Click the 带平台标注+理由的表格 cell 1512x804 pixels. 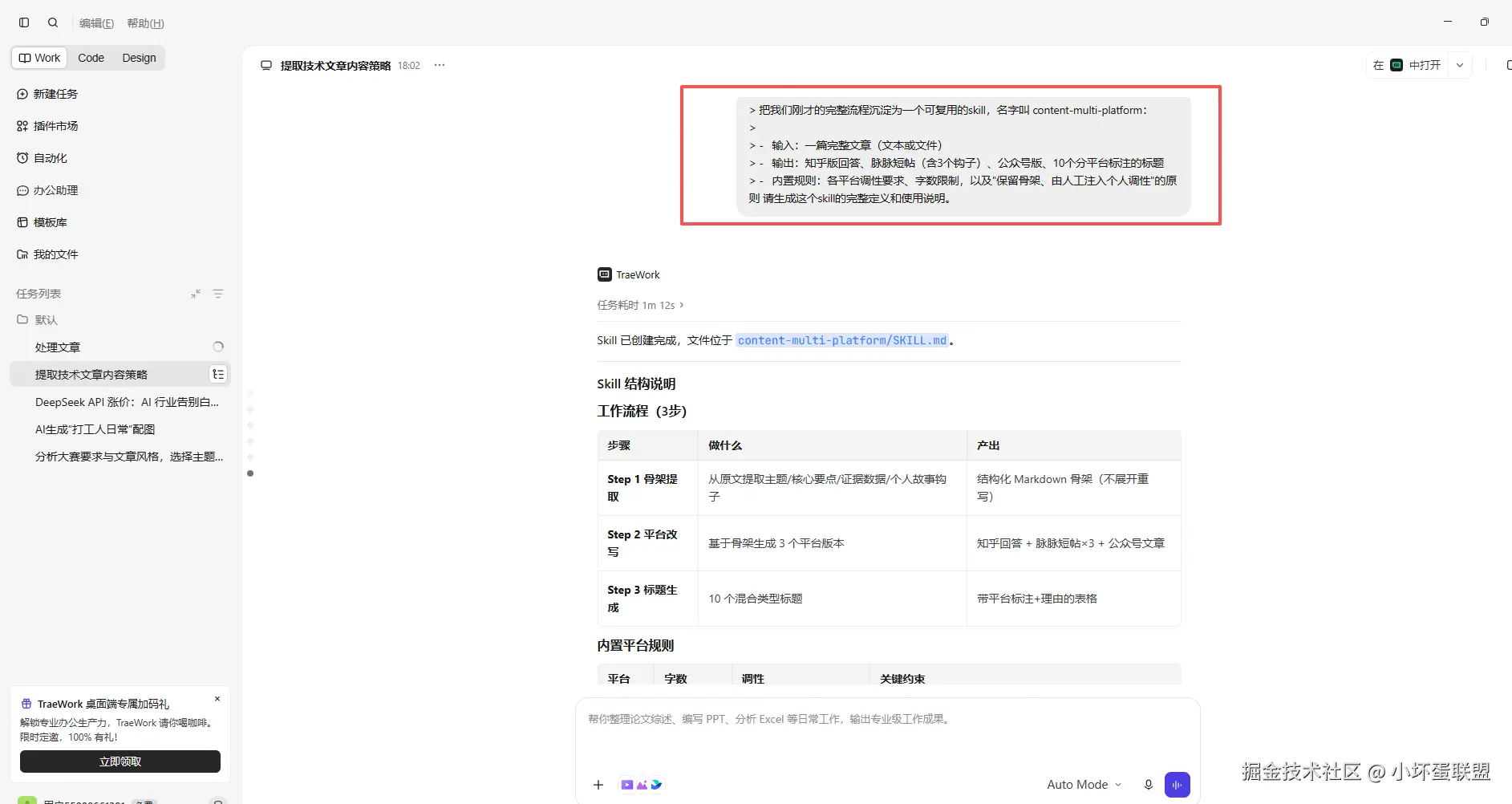pyautogui.click(x=1073, y=599)
